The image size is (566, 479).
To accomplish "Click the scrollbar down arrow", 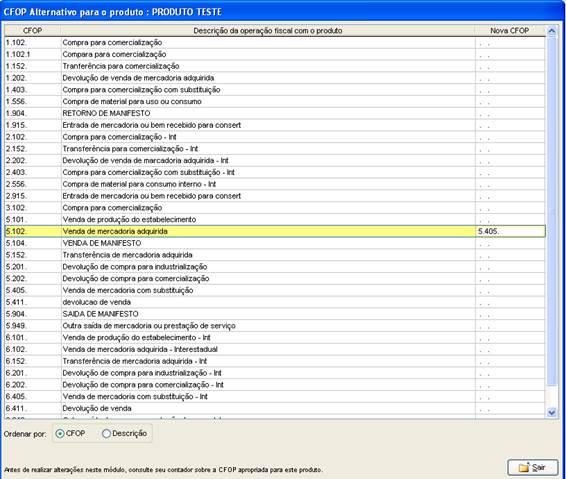I will click(551, 412).
